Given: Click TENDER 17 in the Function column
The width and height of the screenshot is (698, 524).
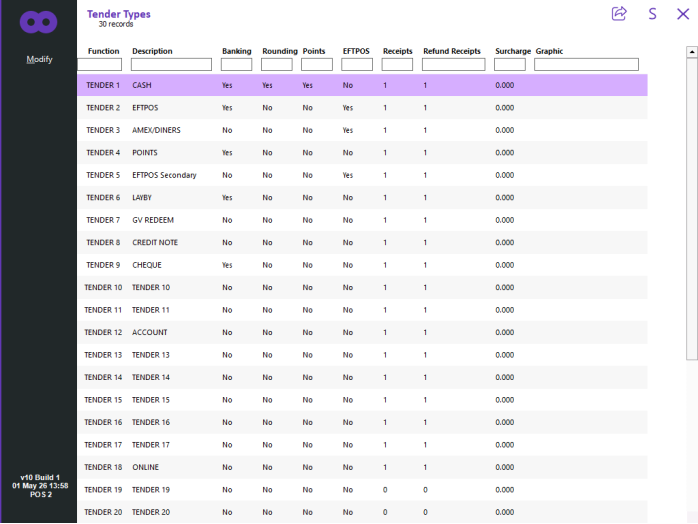Looking at the screenshot, I should 103,445.
